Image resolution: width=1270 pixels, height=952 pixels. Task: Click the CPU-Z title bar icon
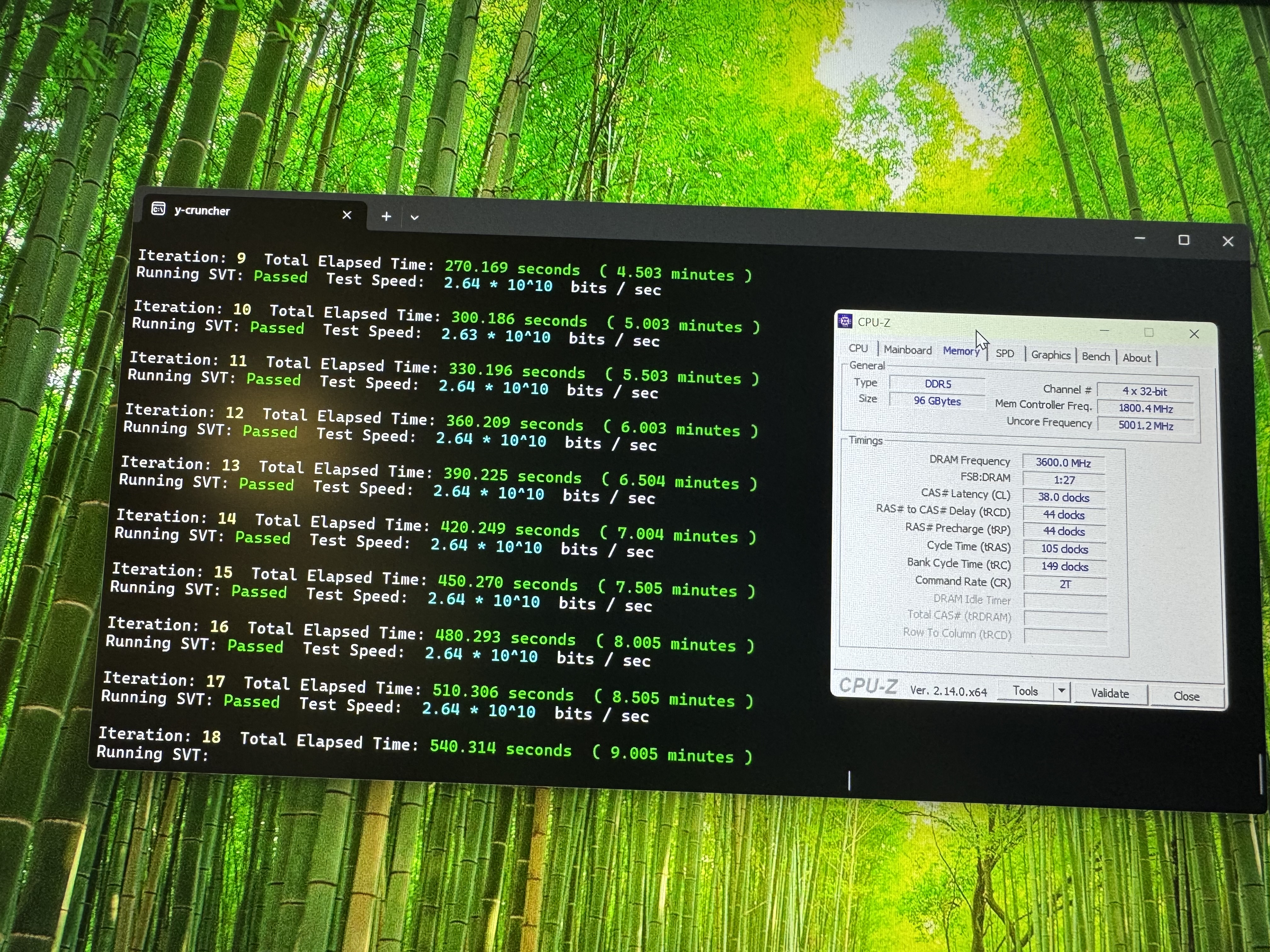coord(844,321)
